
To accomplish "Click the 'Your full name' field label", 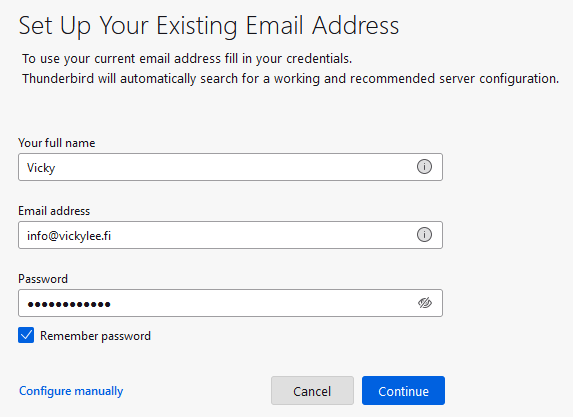I will click(x=57, y=143).
